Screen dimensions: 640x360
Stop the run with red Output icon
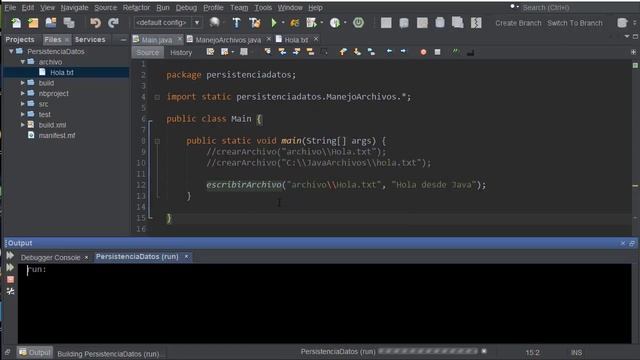click(11, 280)
